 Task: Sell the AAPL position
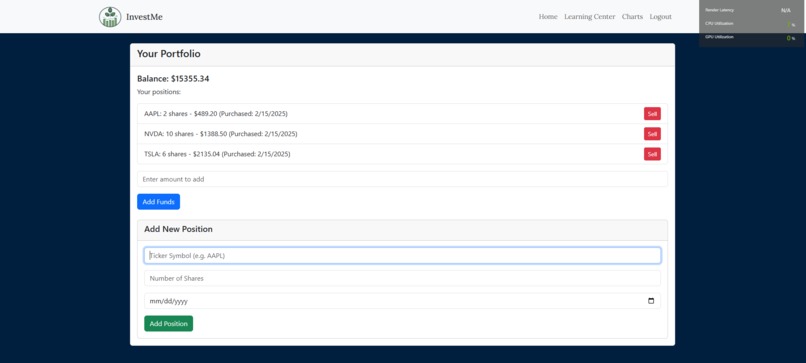(x=652, y=114)
